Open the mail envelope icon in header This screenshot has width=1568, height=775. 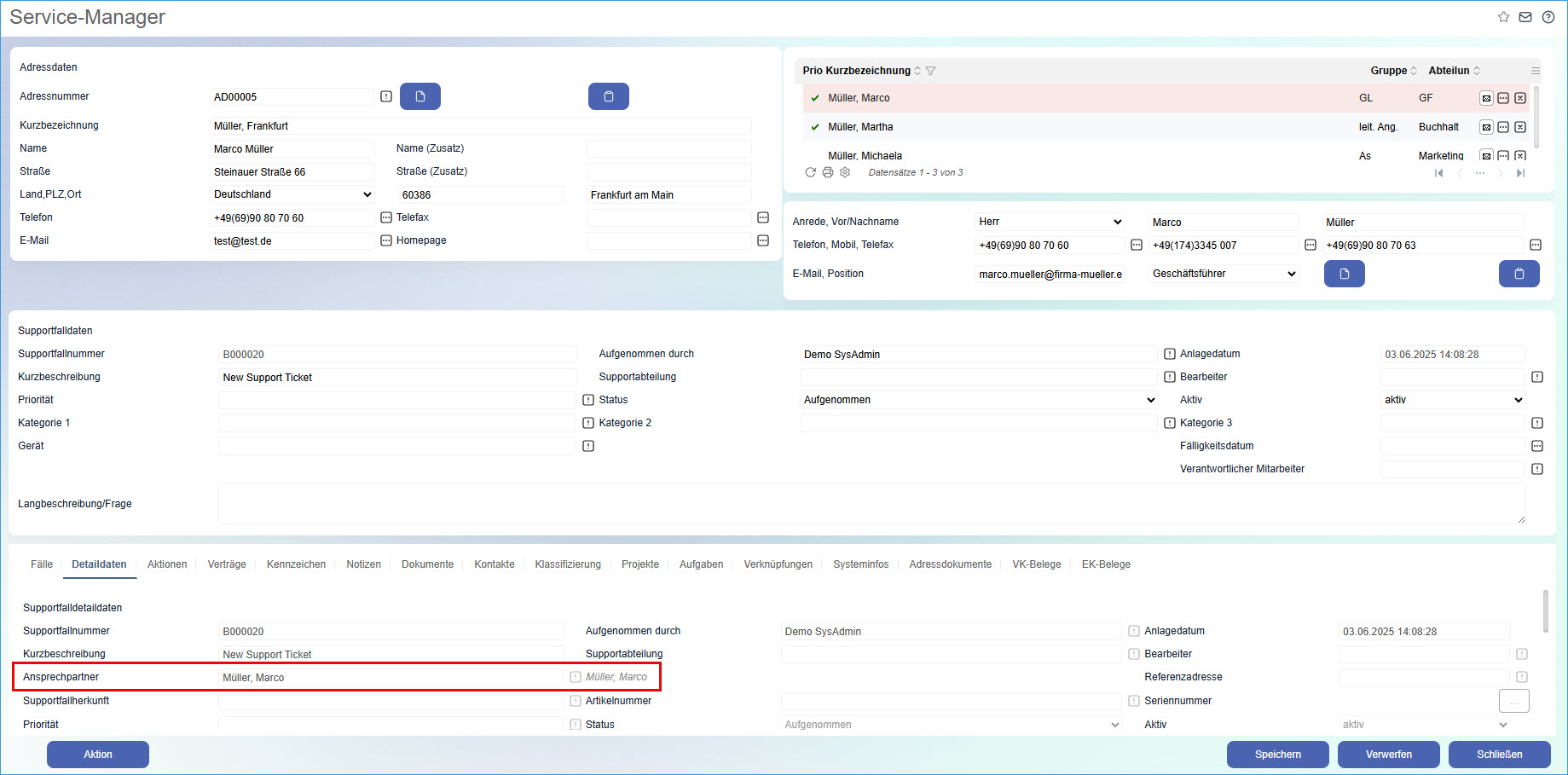1525,17
